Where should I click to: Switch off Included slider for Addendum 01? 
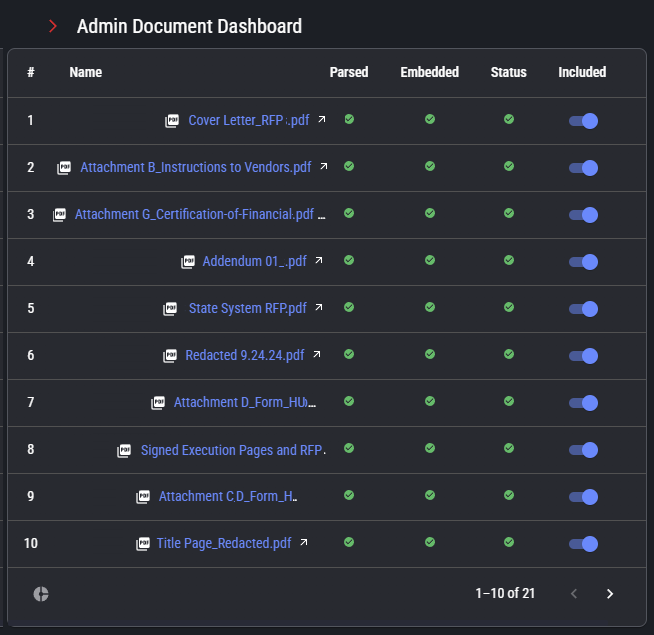(583, 262)
